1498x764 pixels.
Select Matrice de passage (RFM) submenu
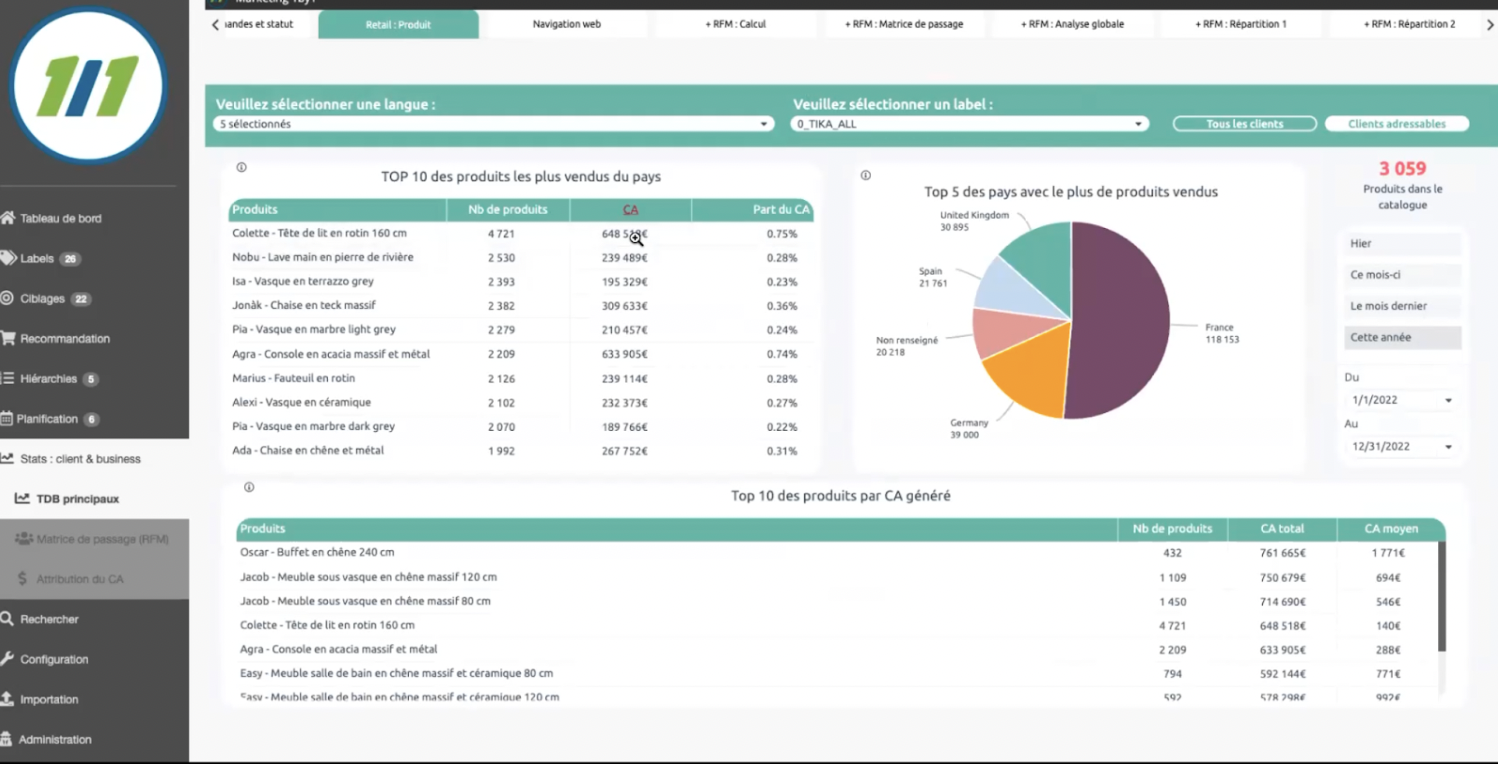(94, 539)
